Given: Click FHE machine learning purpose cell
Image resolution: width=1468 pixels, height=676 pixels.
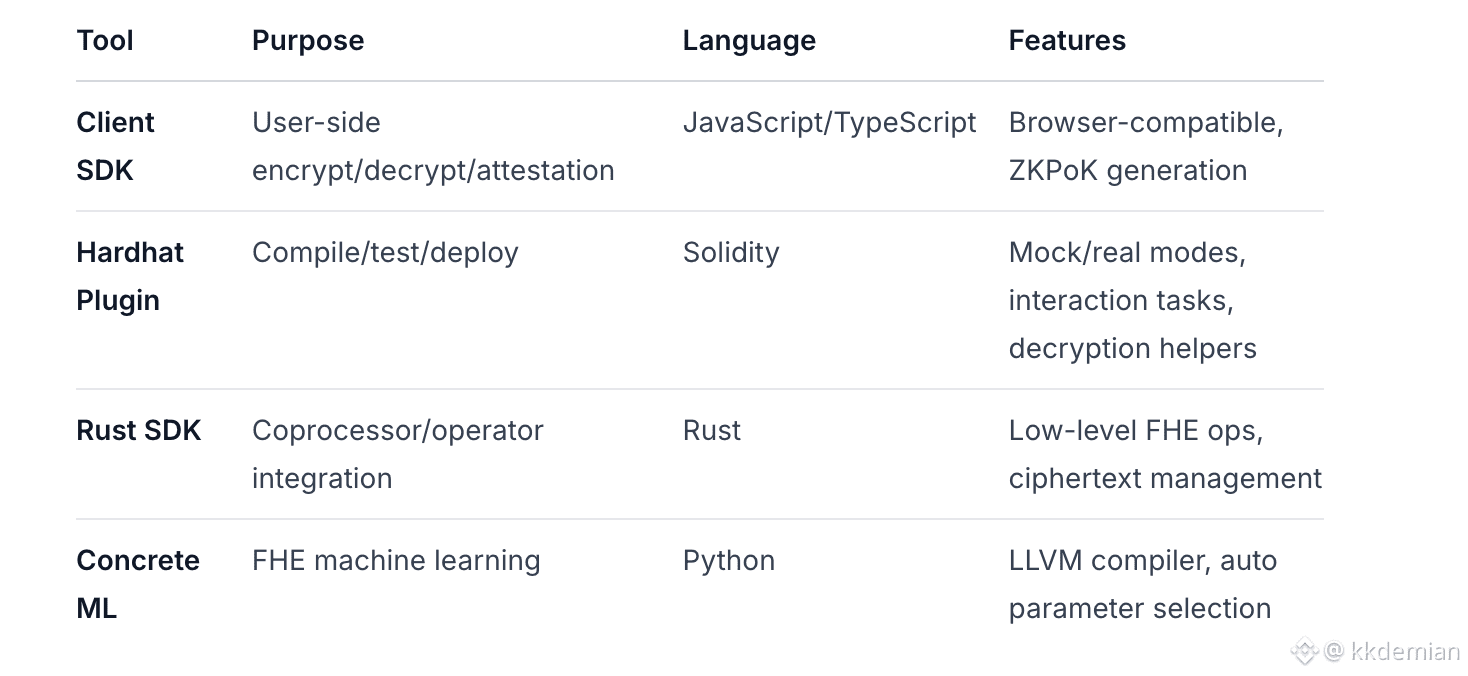Looking at the screenshot, I should click(x=396, y=561).
